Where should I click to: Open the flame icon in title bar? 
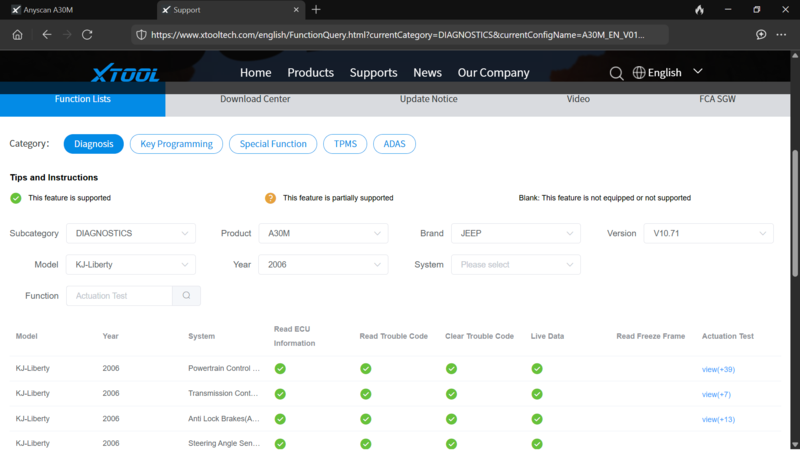[699, 10]
